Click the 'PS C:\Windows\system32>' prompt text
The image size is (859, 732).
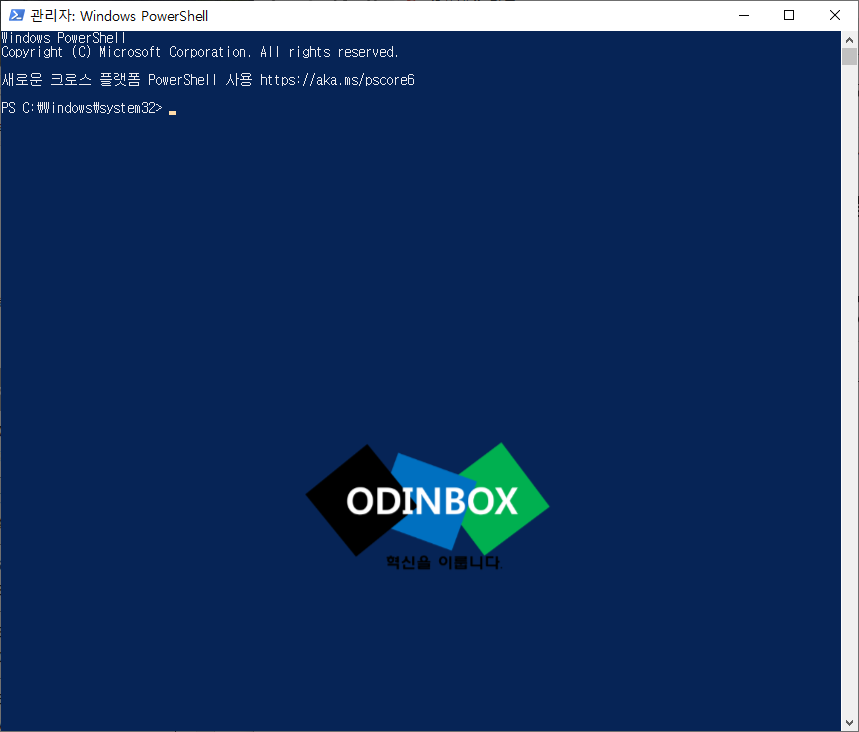coord(82,108)
